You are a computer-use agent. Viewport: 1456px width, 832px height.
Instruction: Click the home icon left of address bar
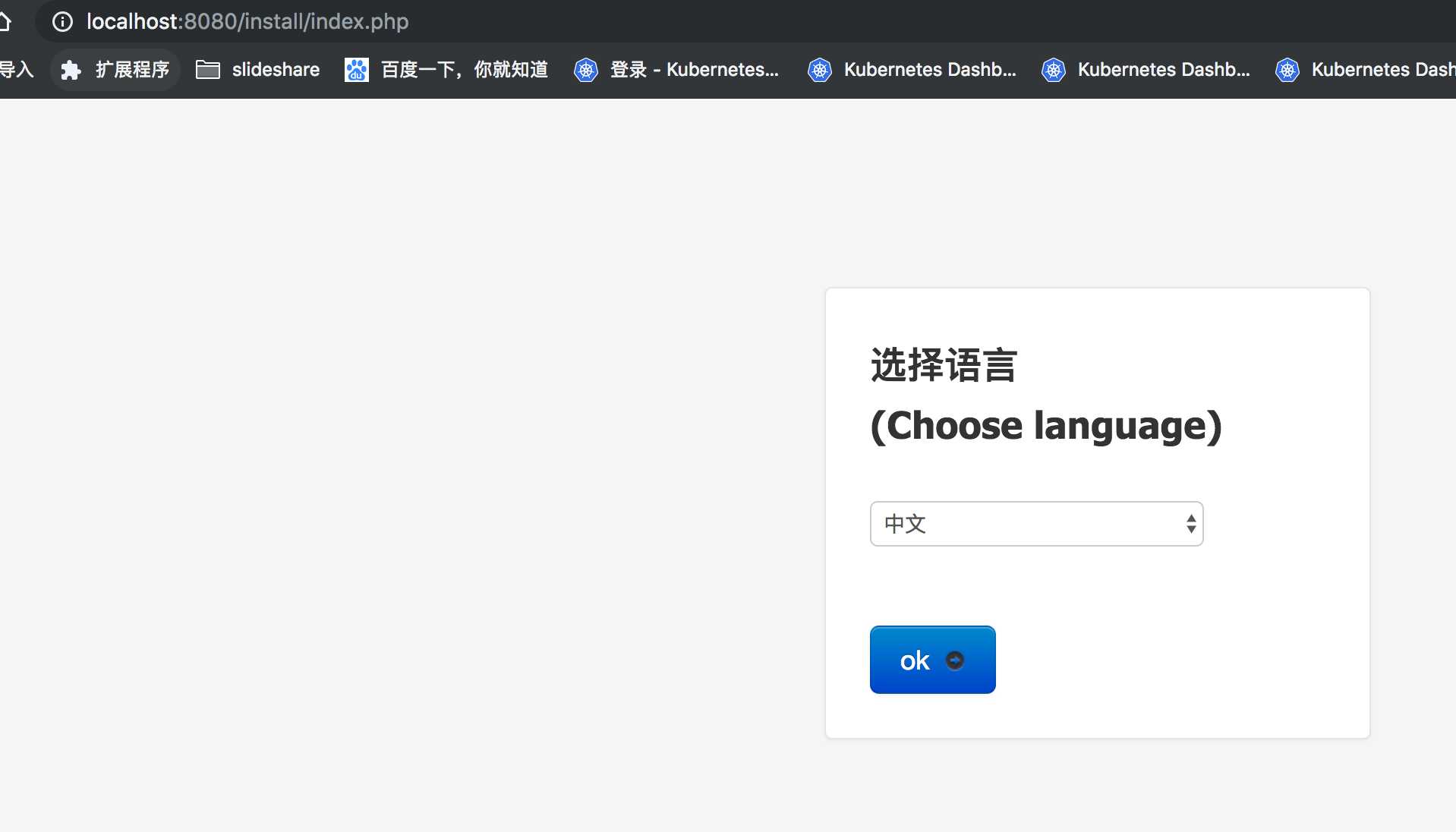tap(5, 21)
